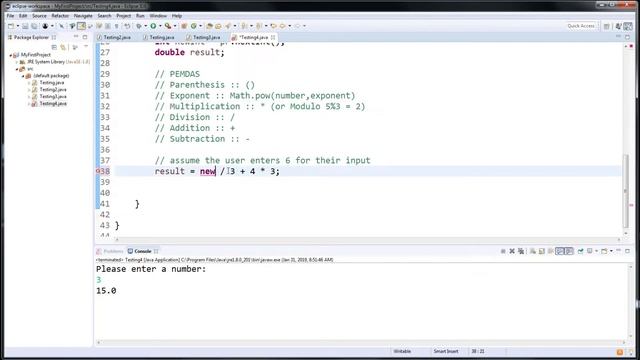
Task: Open the File menu
Action: tap(11, 16)
